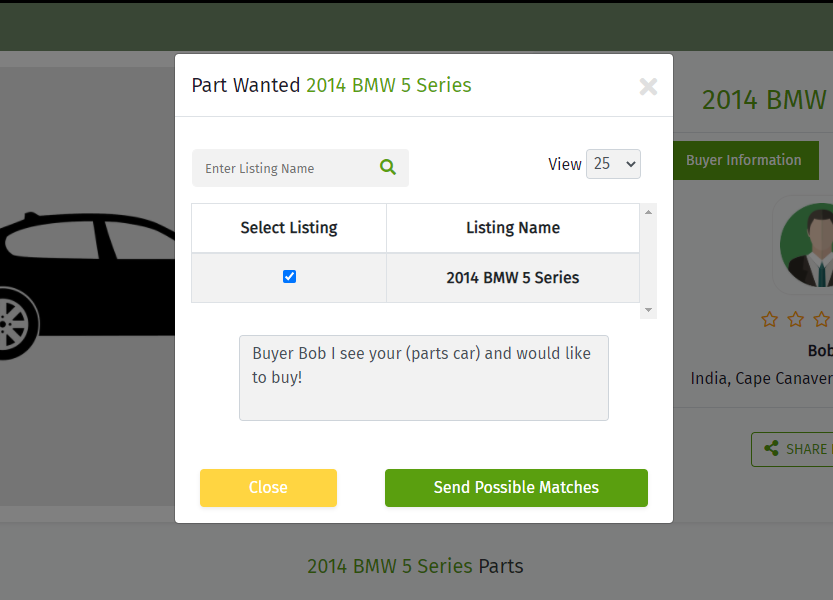Open the View count dropdown showing 25
This screenshot has height=600, width=833.
click(612, 164)
